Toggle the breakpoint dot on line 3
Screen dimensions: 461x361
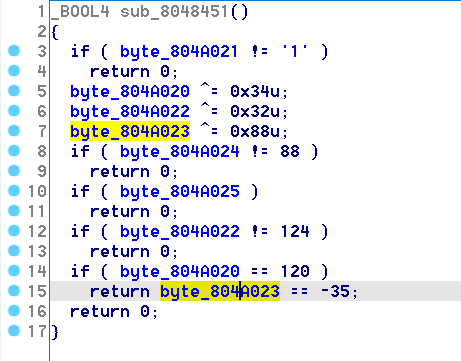[14, 51]
